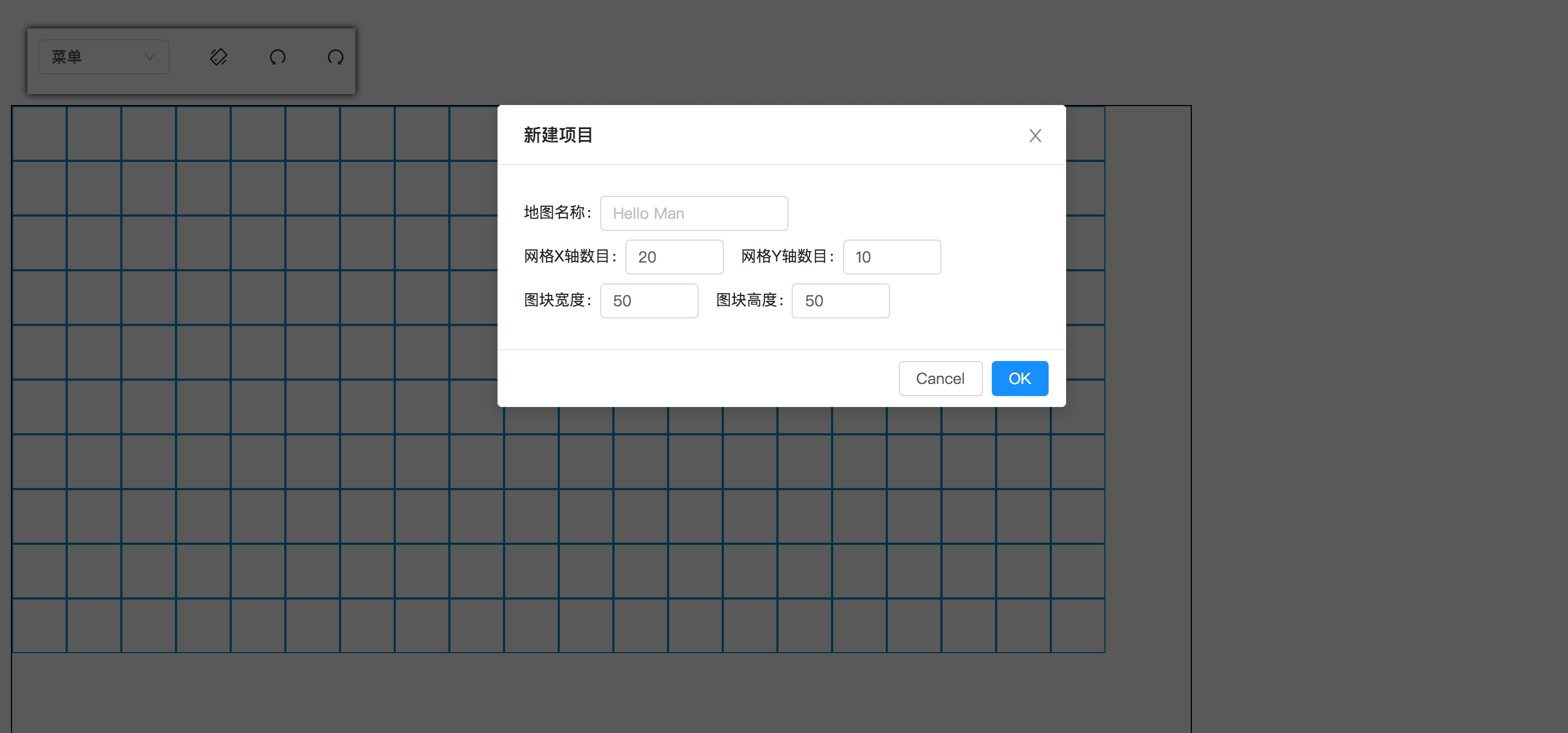Confirm the dialog with OK

click(1019, 379)
